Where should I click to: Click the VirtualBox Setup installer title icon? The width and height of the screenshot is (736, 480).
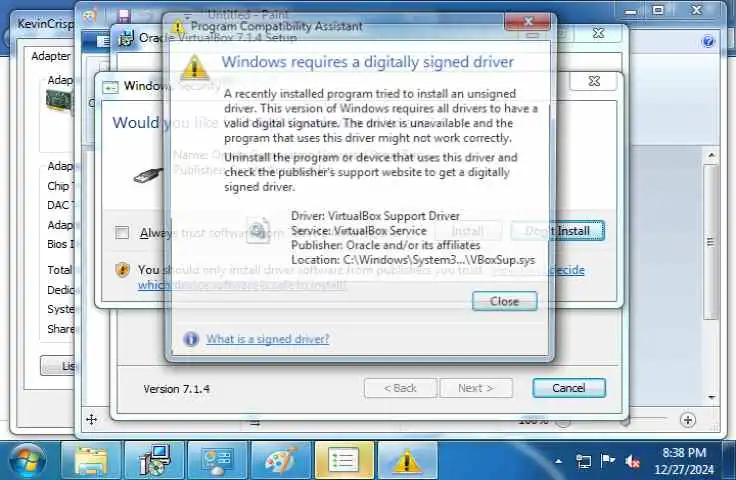pos(125,38)
